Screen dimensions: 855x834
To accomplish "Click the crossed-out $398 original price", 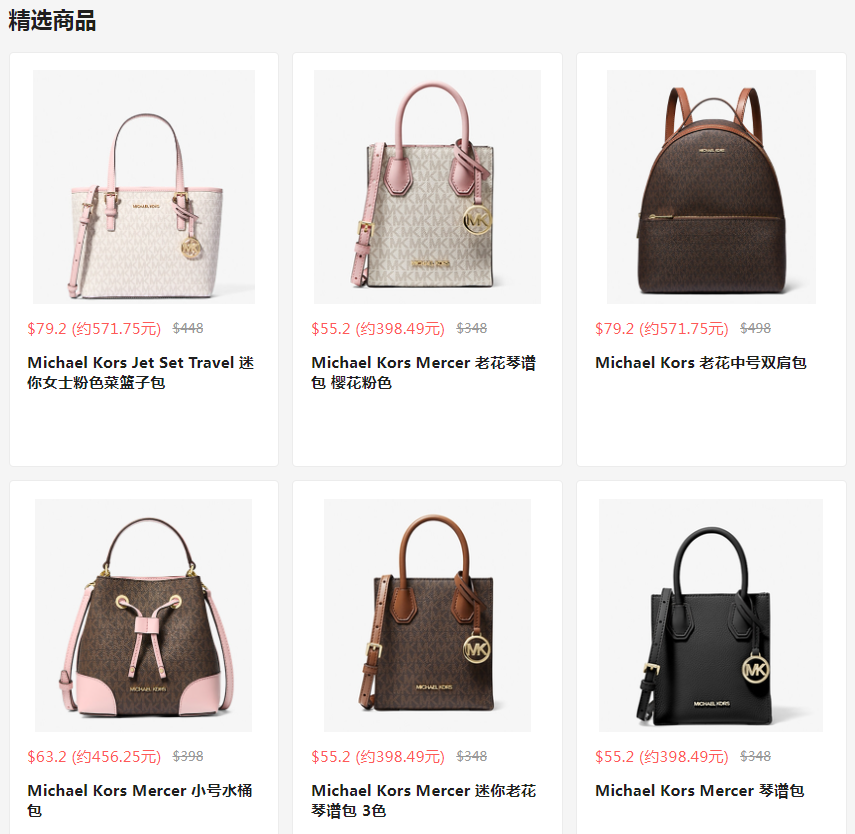I will pyautogui.click(x=188, y=757).
